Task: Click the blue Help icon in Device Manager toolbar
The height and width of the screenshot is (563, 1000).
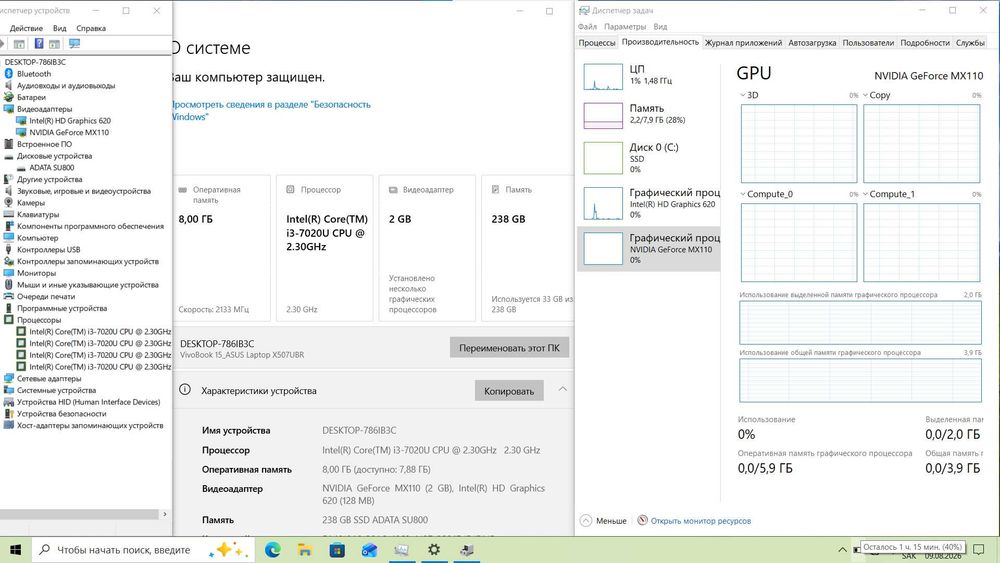Action: [39, 43]
